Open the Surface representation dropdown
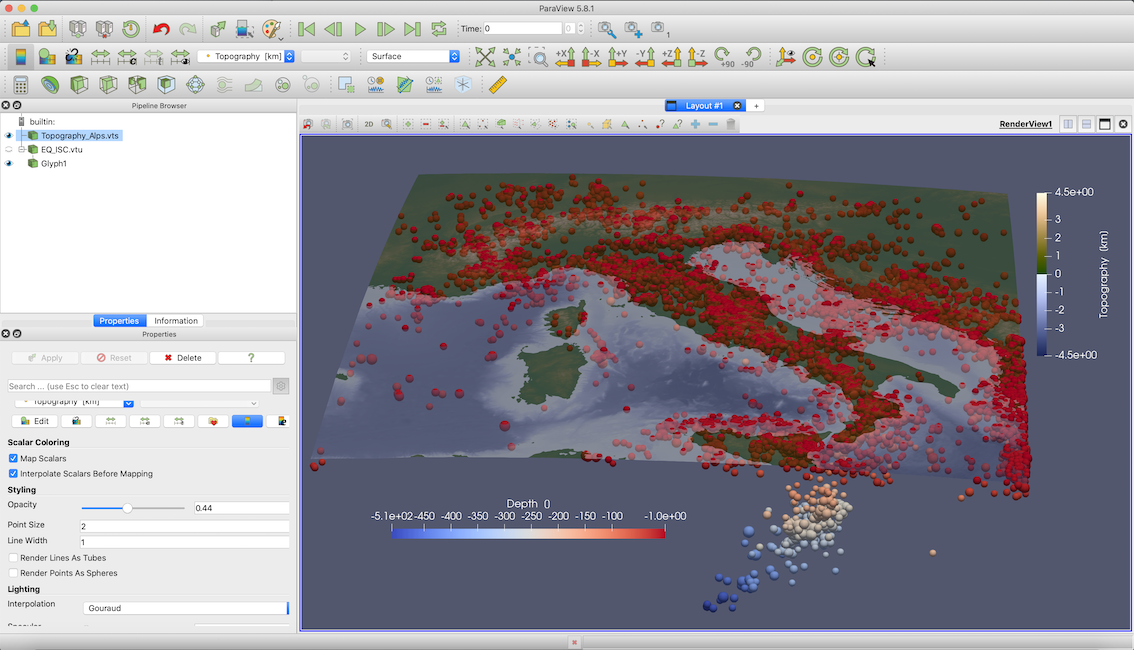The height and width of the screenshot is (650, 1134). (x=413, y=56)
